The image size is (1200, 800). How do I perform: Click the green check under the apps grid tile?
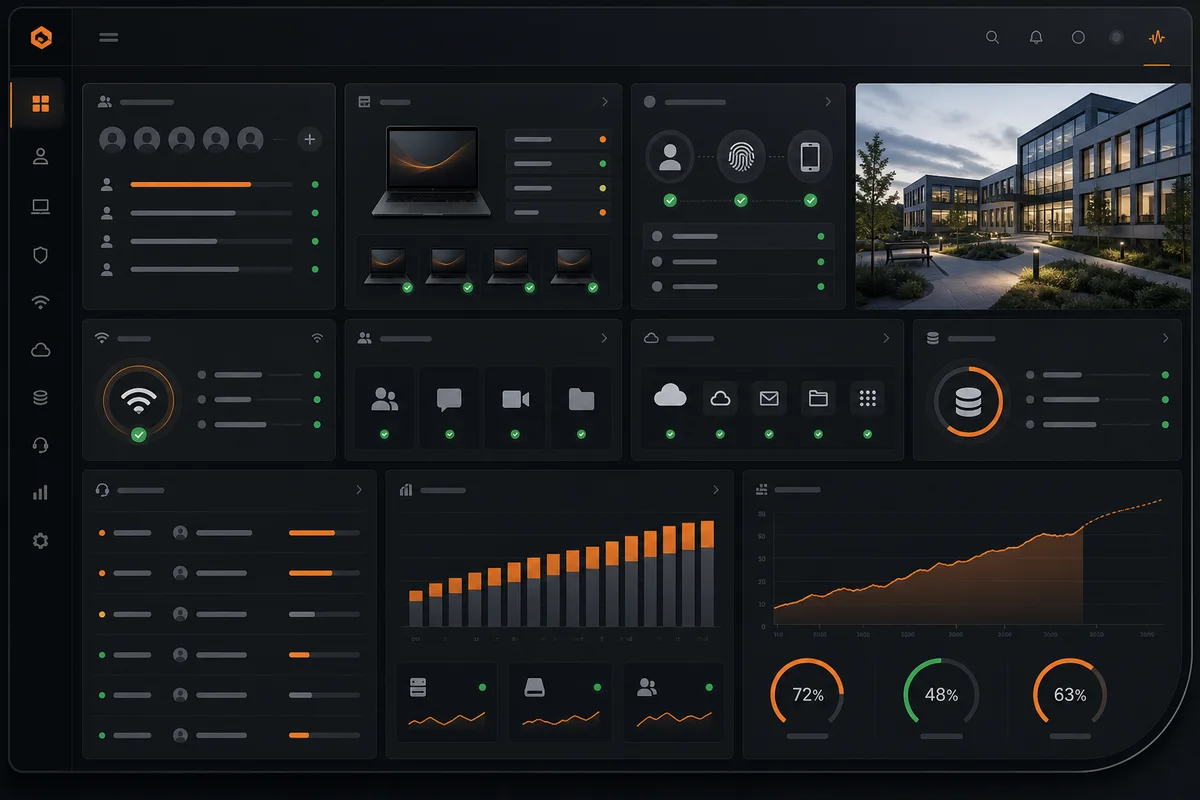pos(867,434)
